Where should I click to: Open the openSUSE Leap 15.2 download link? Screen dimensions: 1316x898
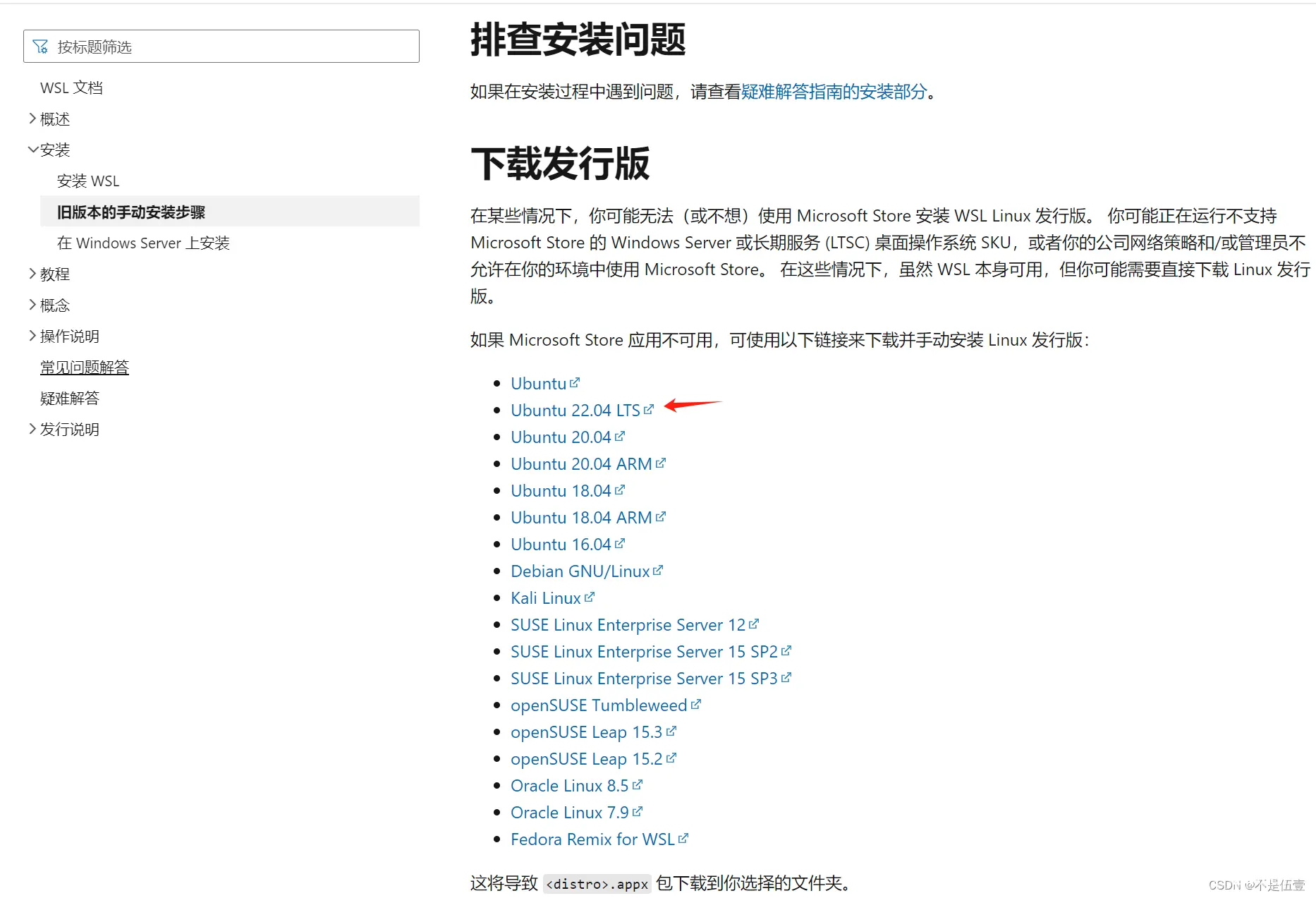(x=587, y=758)
